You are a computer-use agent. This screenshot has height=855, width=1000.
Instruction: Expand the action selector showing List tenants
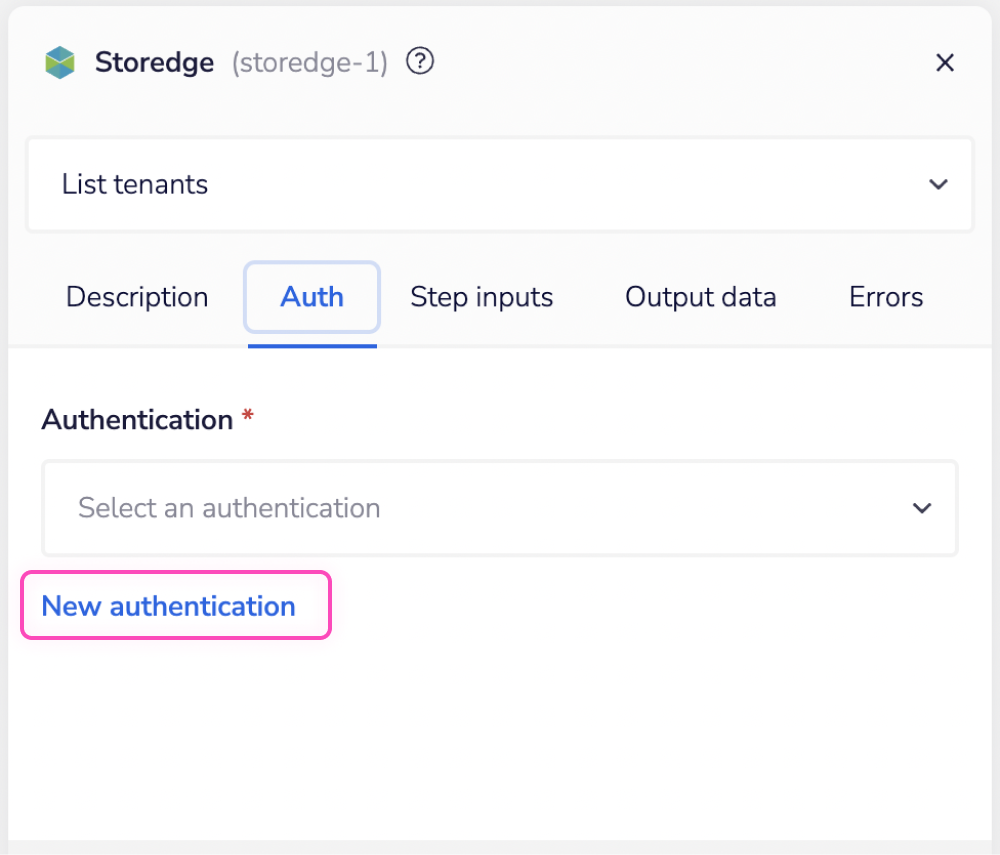500,184
